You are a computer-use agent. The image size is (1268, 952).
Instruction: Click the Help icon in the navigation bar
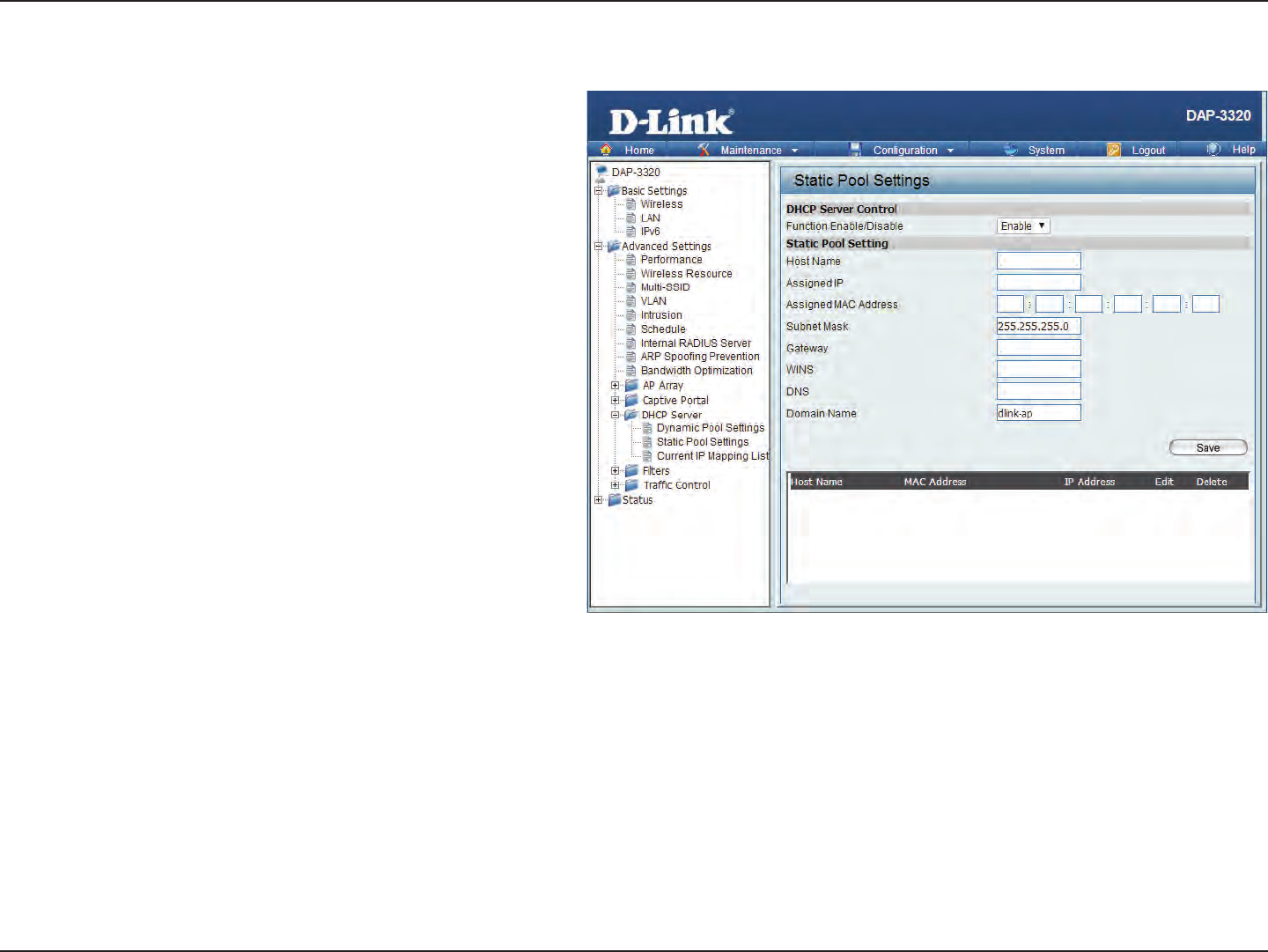[1213, 149]
